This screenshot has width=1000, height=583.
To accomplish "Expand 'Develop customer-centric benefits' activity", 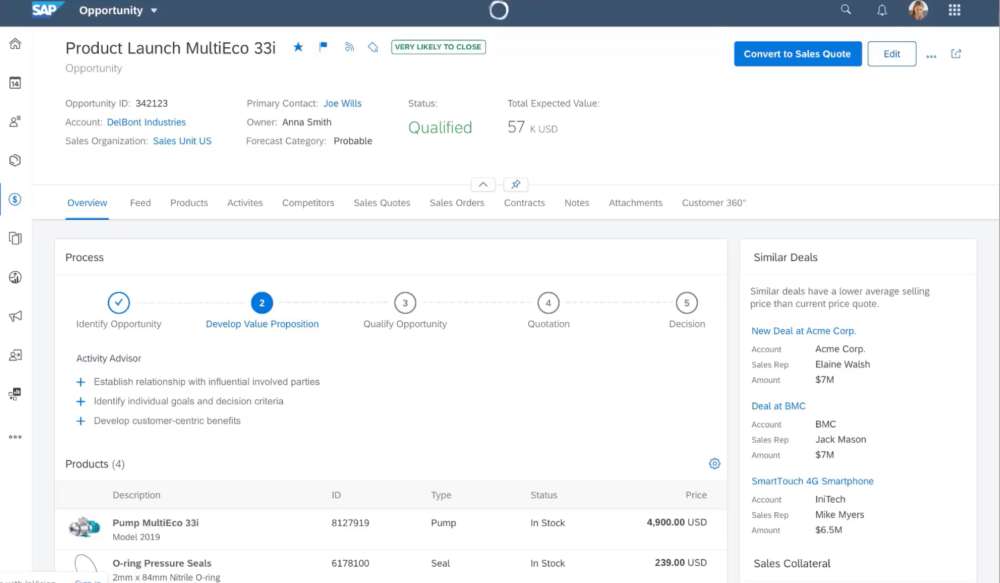I will (80, 421).
